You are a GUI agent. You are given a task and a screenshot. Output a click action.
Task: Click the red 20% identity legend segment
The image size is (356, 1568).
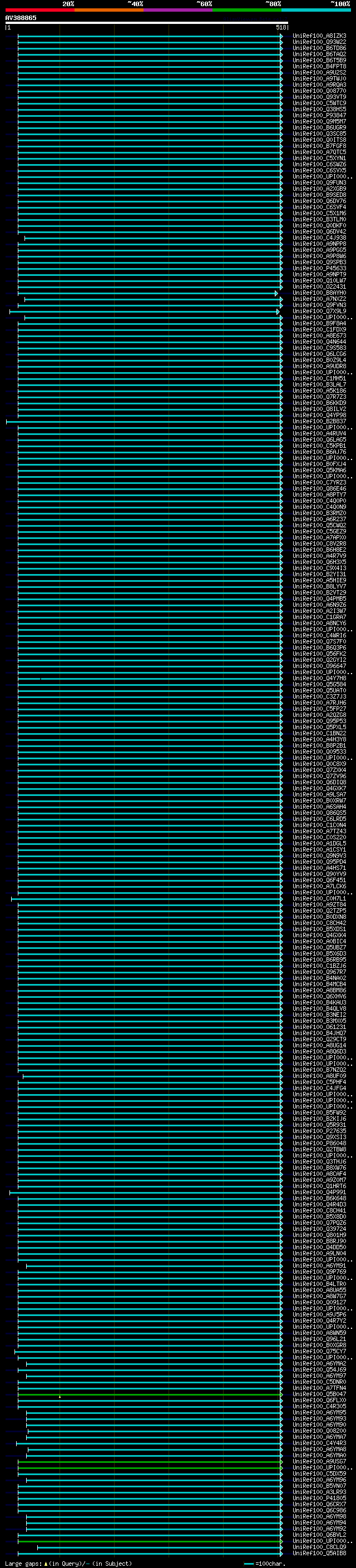tap(39, 11)
